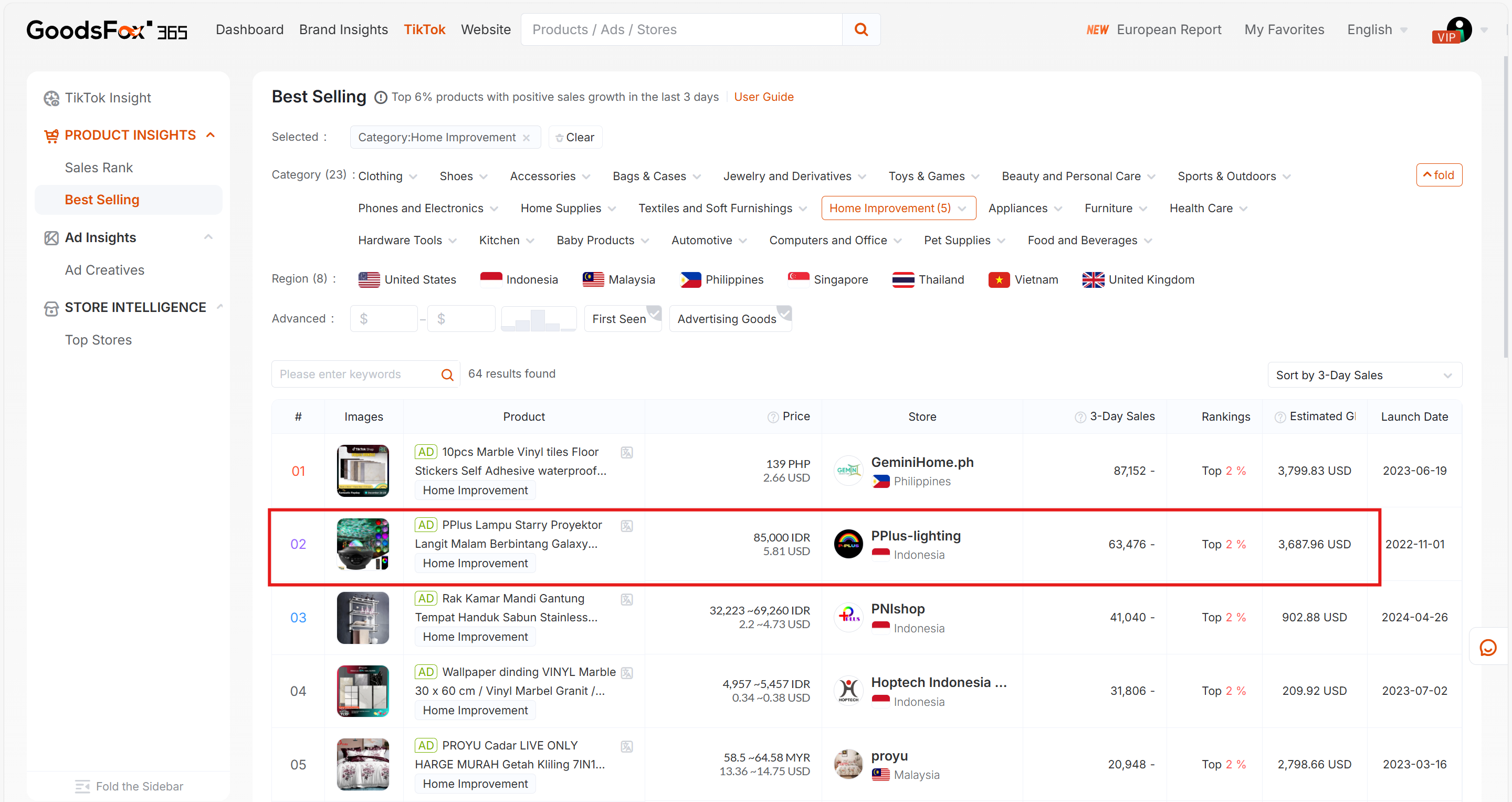Screen dimensions: 1512x802
Task: Open the User Guide link
Action: [763, 98]
